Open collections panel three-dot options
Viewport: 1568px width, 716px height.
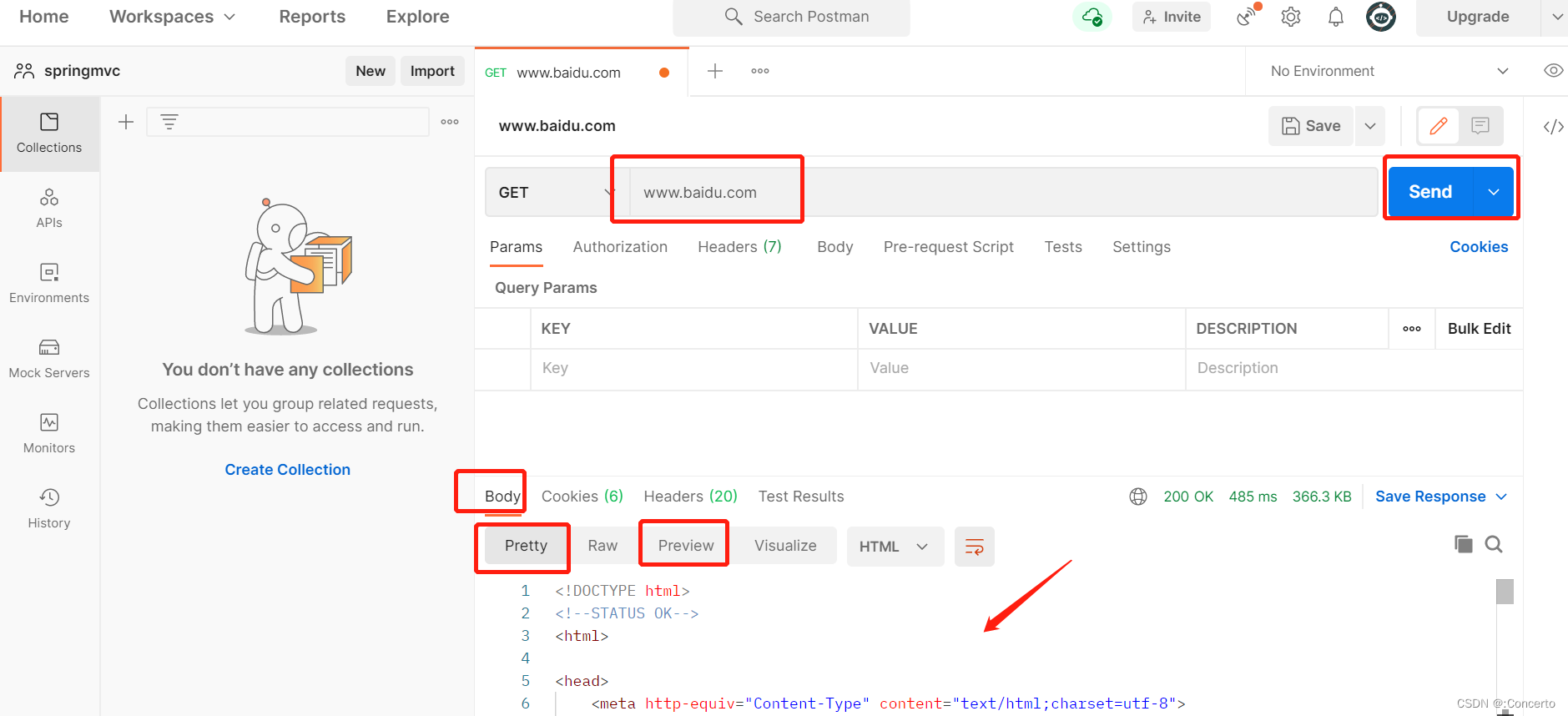[450, 122]
